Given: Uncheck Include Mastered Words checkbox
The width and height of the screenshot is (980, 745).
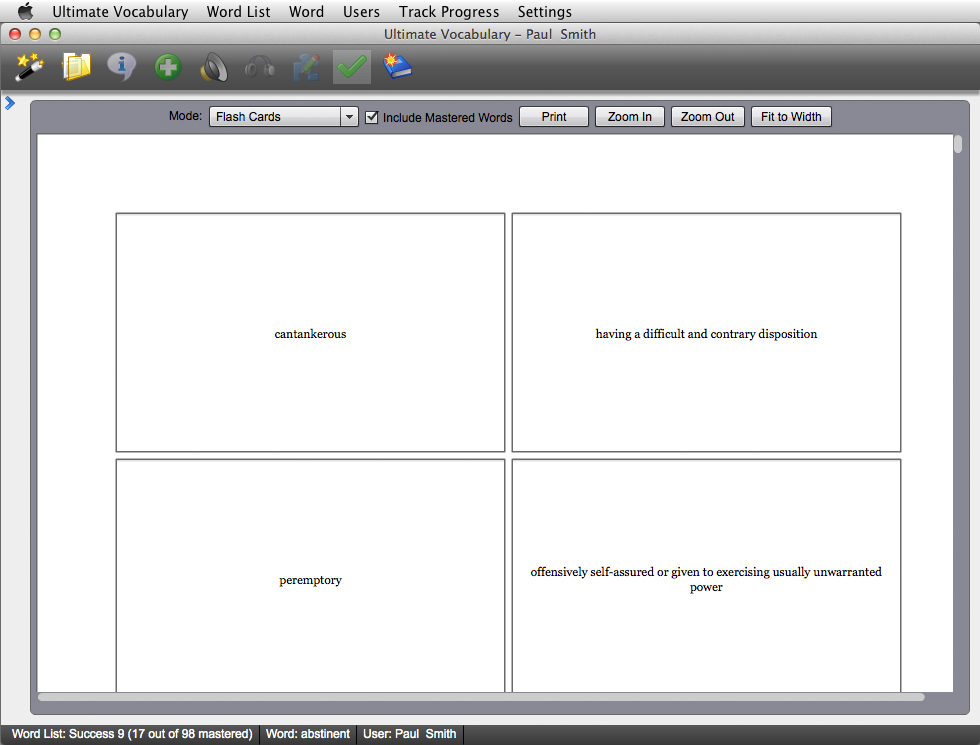Looking at the screenshot, I should pyautogui.click(x=372, y=117).
